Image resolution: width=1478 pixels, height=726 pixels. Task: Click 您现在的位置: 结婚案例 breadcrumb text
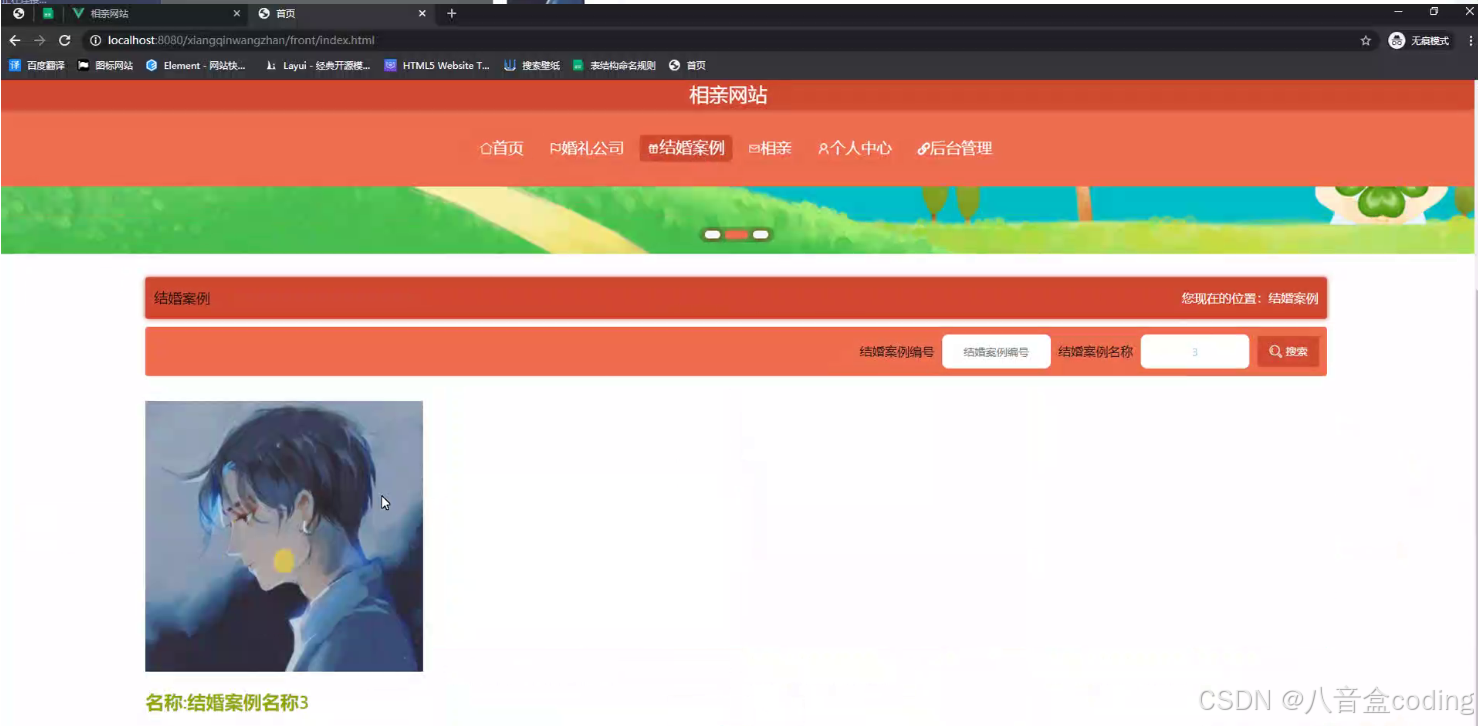coord(1250,299)
